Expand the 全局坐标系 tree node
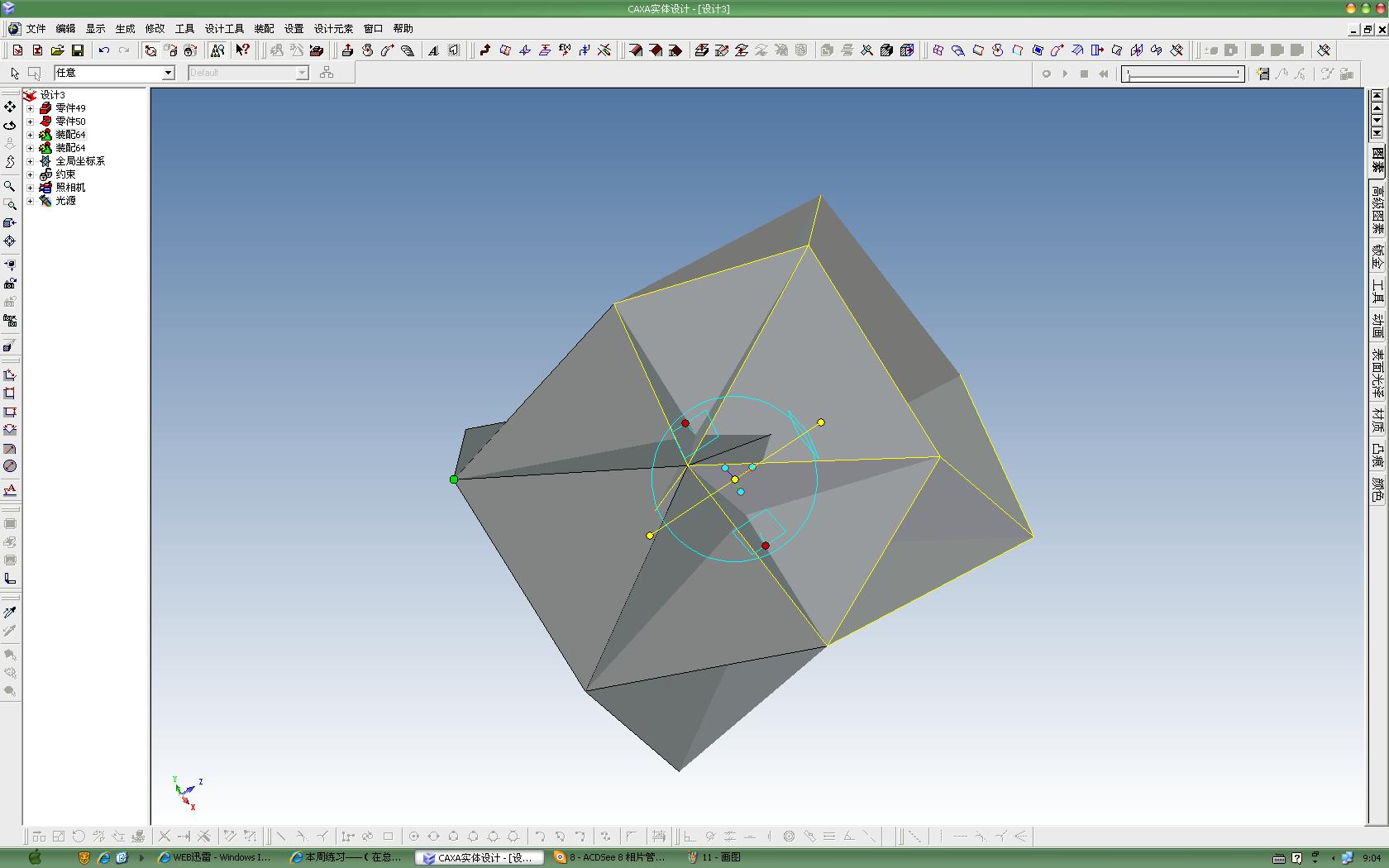1389x868 pixels. [31, 161]
